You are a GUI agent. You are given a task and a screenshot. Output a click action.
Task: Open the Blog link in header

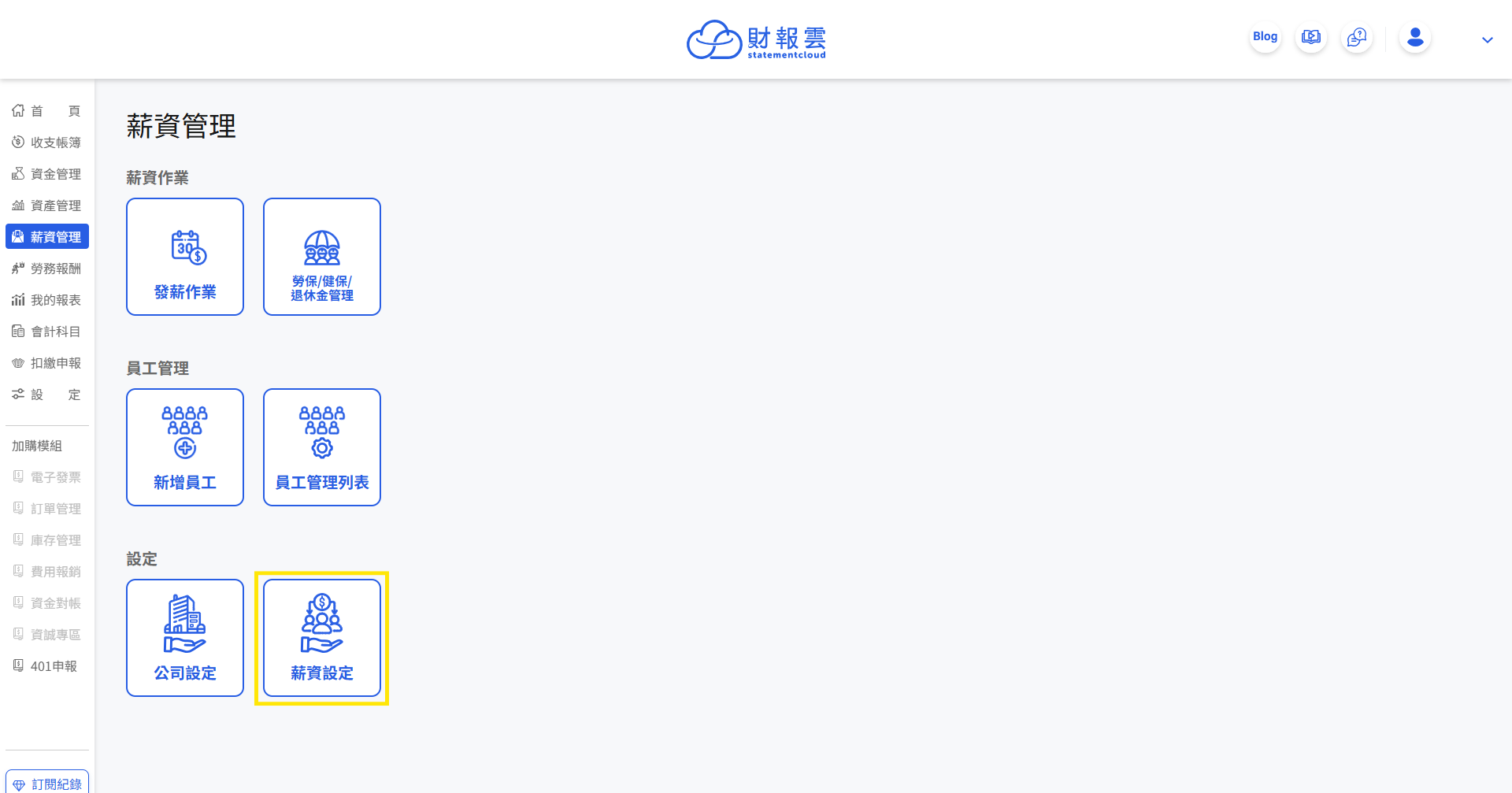pyautogui.click(x=1266, y=37)
